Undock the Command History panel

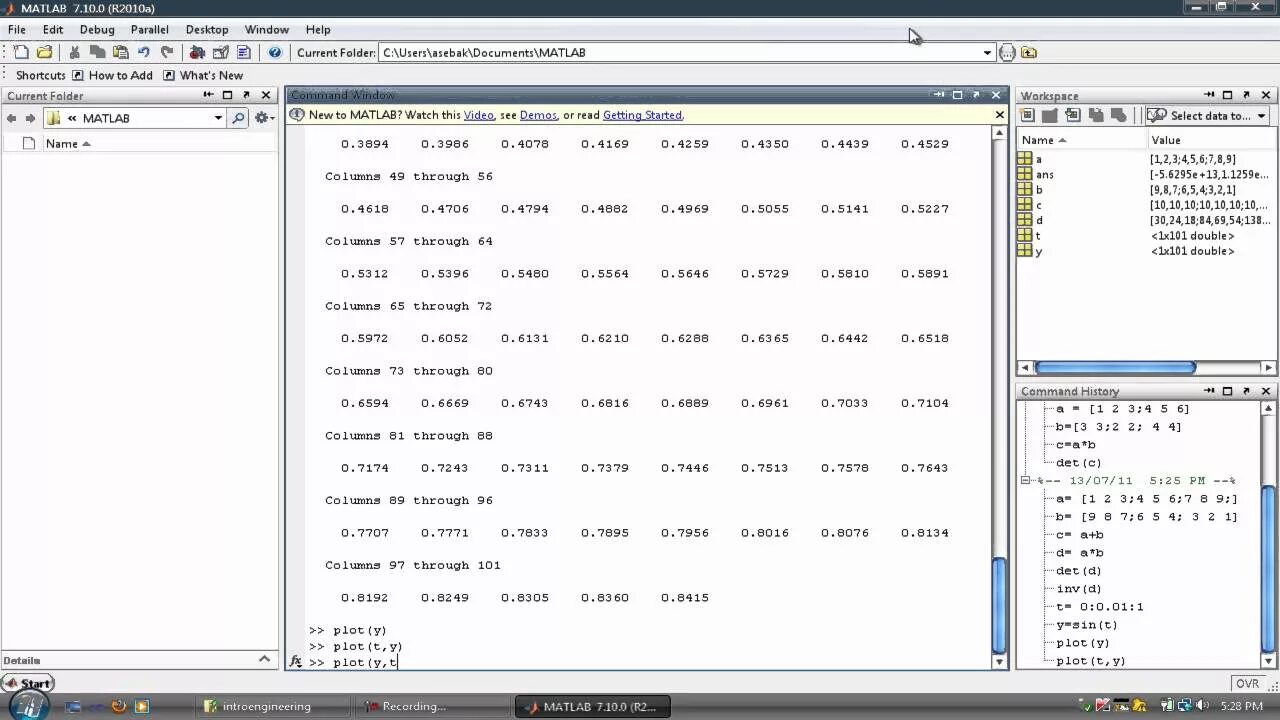tap(1247, 391)
